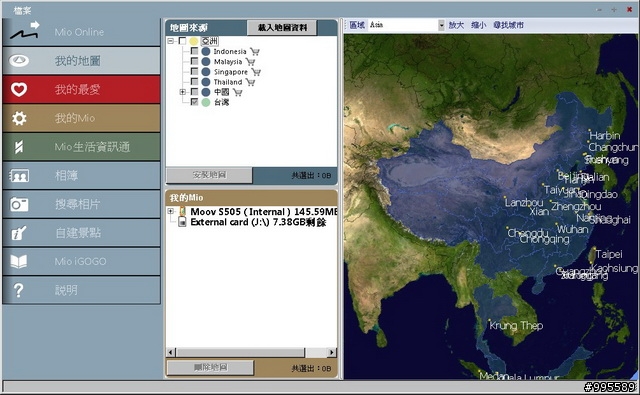Select the 地圖來源 tab
The width and height of the screenshot is (640, 395).
click(189, 28)
